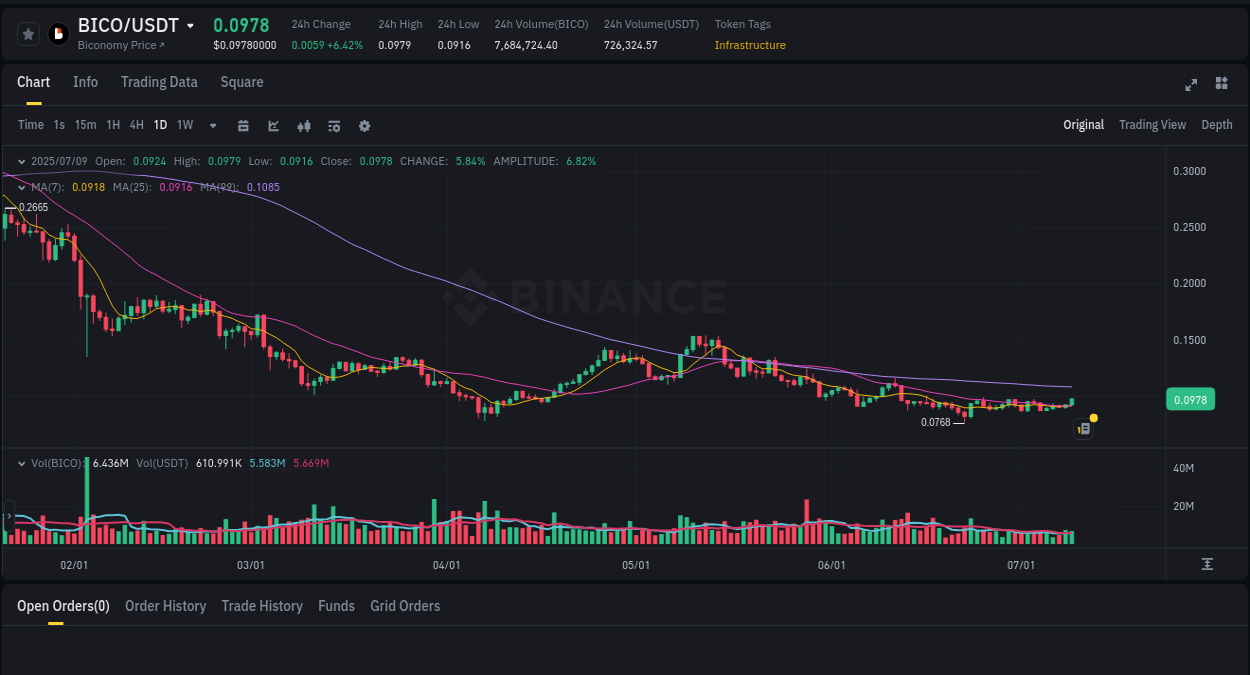This screenshot has height=675, width=1250.
Task: Collapse the Vol indicator row chevron
Action: pyautogui.click(x=21, y=462)
